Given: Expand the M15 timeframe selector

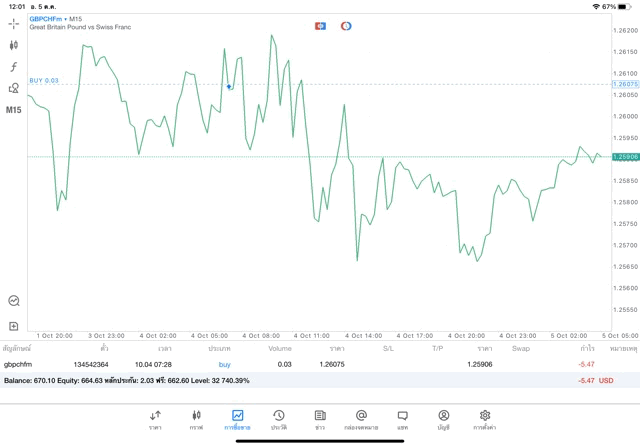Looking at the screenshot, I should tap(14, 110).
